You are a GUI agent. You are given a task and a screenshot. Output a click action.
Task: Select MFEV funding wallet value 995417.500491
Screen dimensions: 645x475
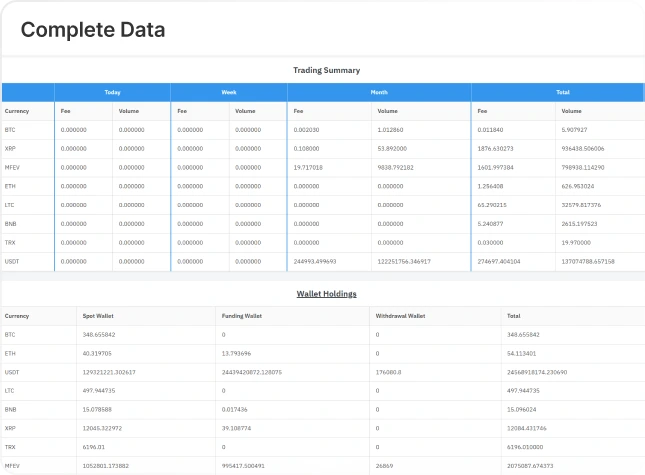pyautogui.click(x=243, y=466)
